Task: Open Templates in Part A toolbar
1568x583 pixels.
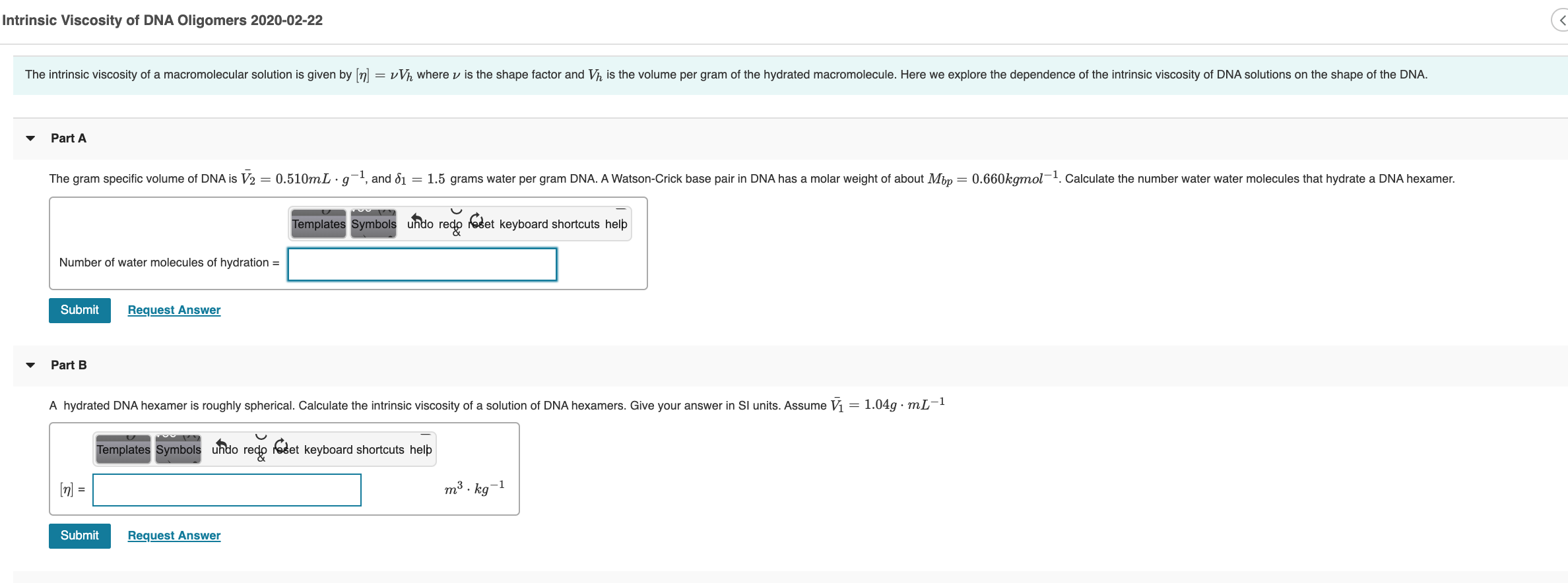Action: [319, 224]
